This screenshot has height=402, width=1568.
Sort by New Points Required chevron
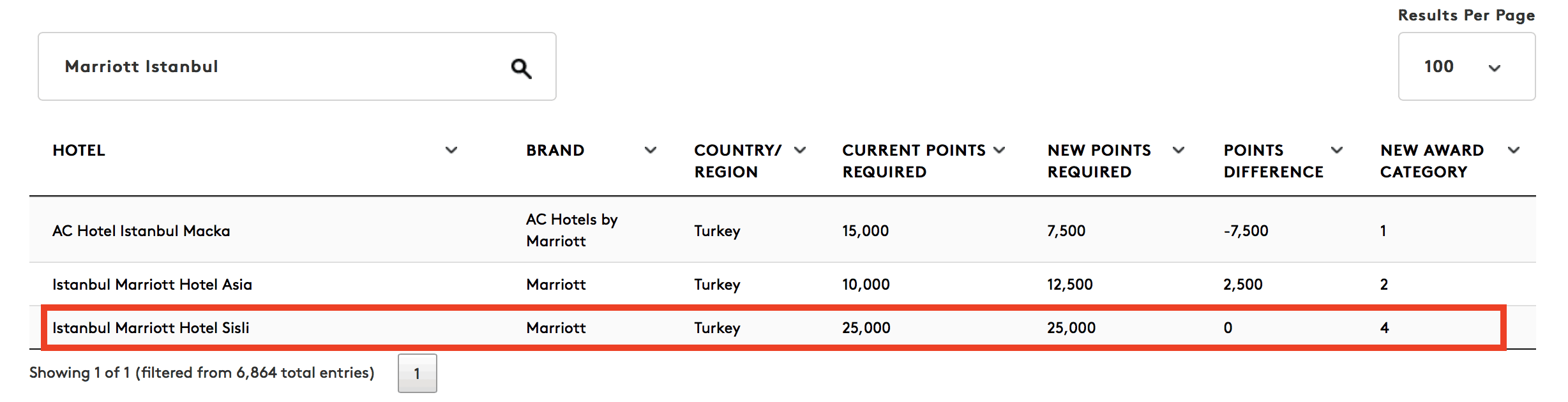pos(1179,151)
